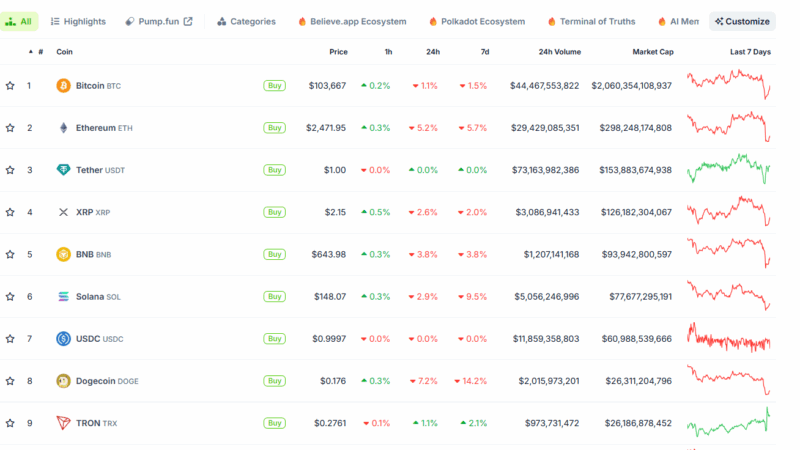
Task: Click the TRON logo icon
Action: [x=63, y=423]
